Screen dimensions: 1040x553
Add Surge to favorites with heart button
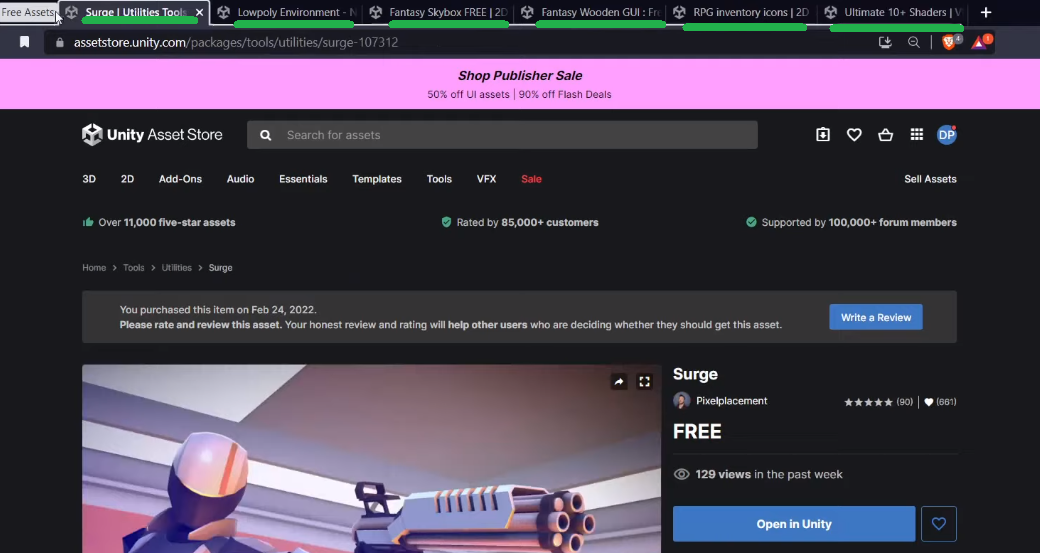click(x=939, y=524)
